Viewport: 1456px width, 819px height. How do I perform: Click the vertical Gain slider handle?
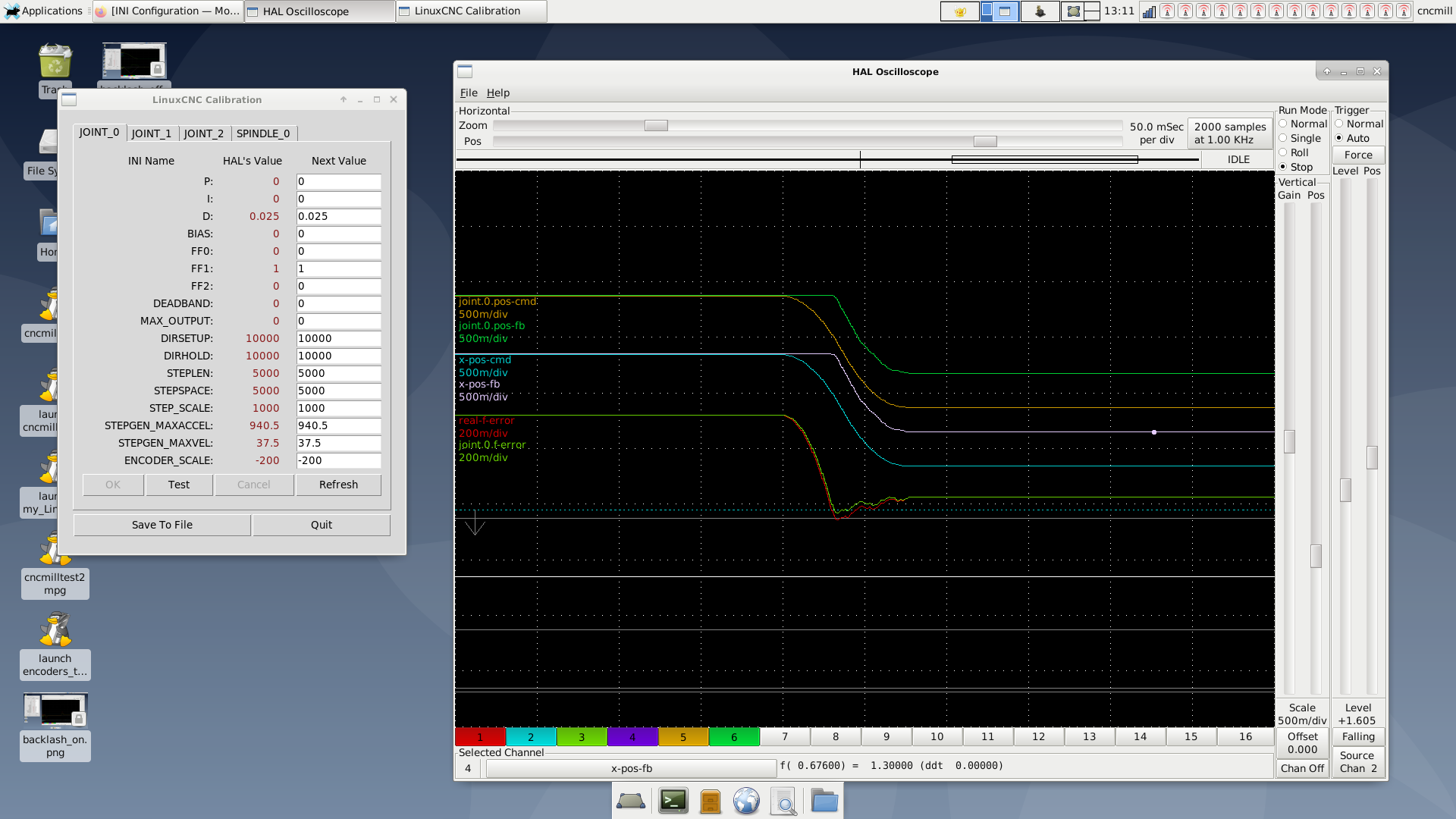pos(1289,441)
